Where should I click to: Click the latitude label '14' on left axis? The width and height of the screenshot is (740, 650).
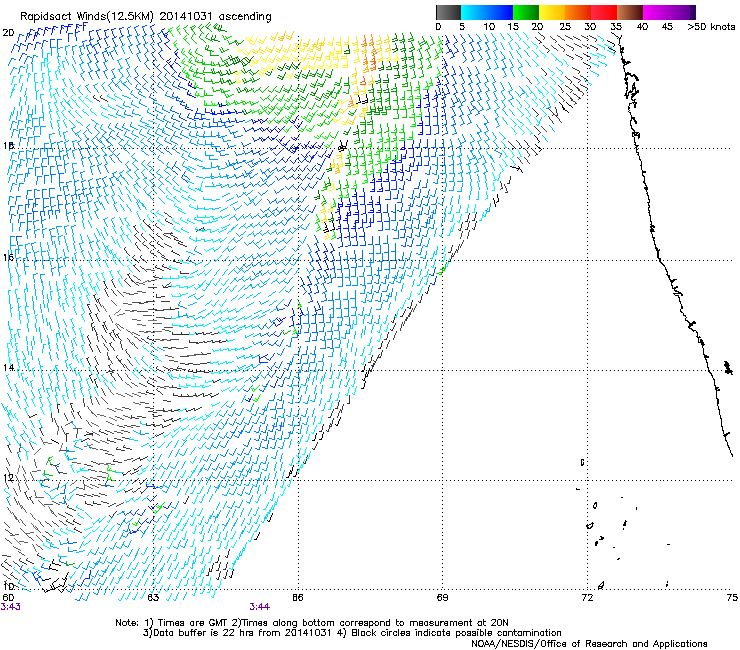[8, 368]
